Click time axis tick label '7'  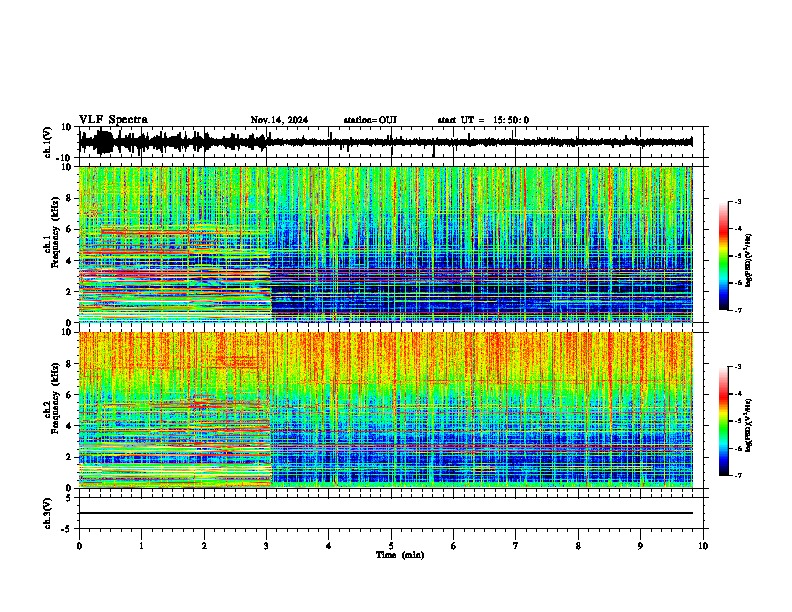[x=516, y=546]
